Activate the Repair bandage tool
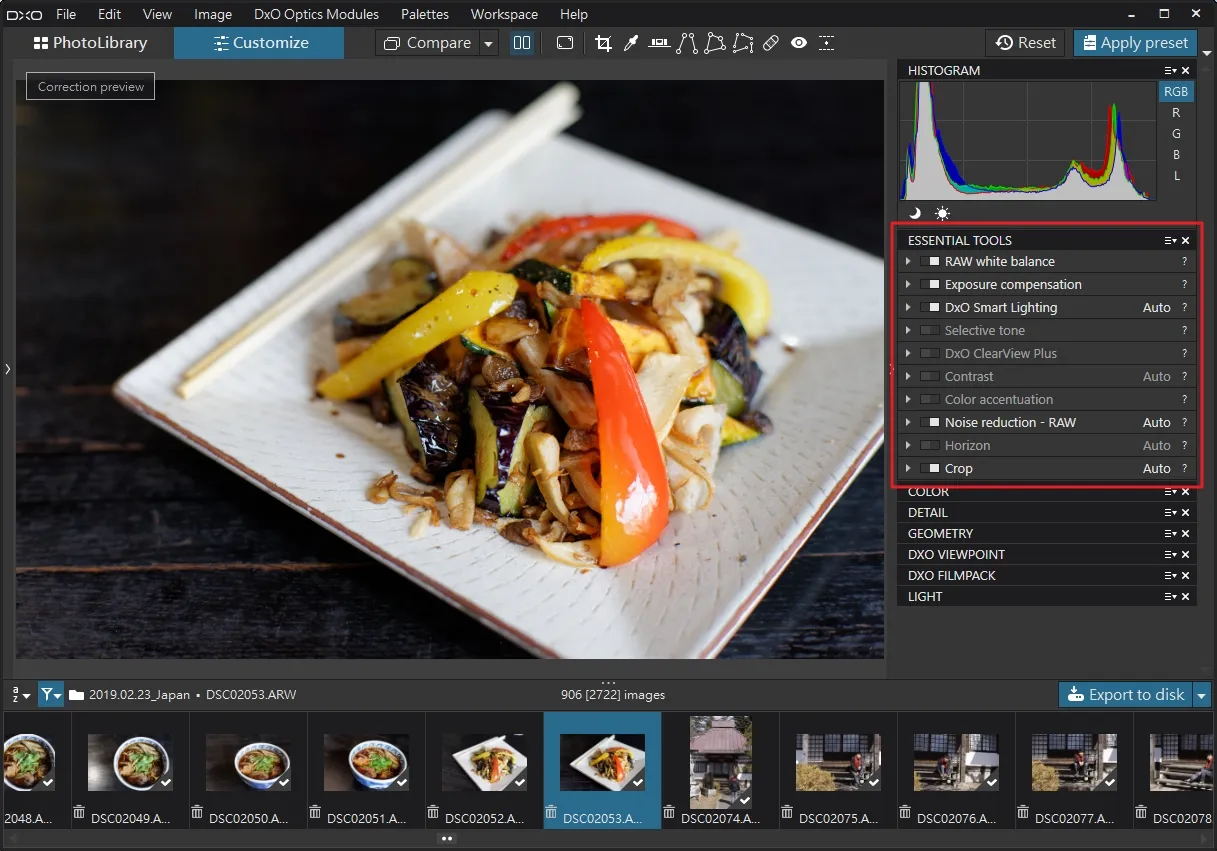1217x851 pixels. pos(770,43)
